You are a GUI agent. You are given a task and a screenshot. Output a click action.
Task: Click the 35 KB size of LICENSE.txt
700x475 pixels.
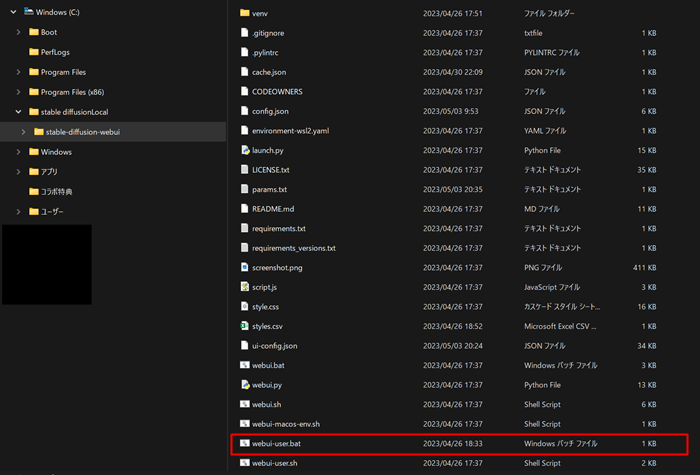[647, 170]
